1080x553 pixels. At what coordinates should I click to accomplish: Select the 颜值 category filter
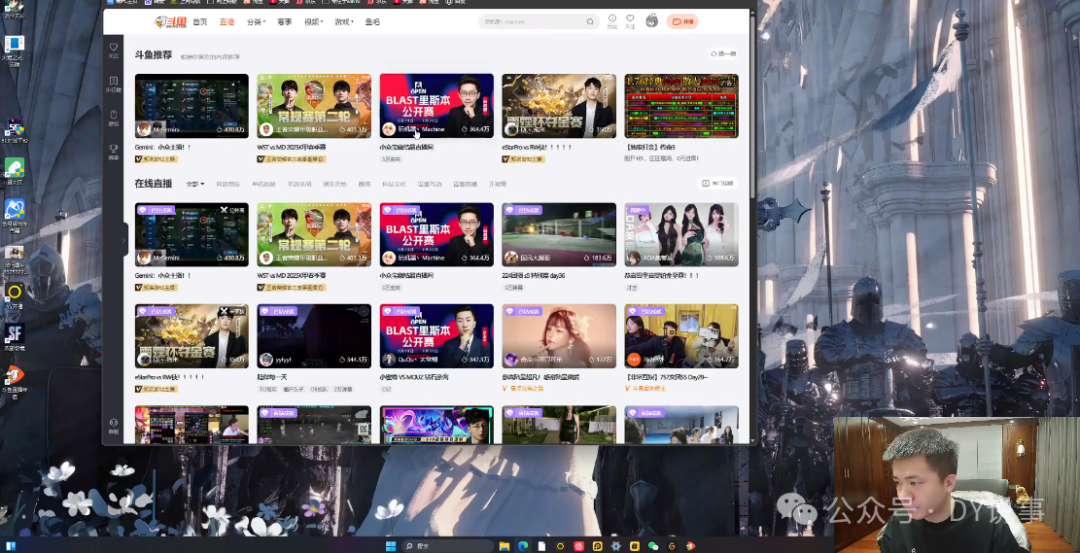click(364, 184)
